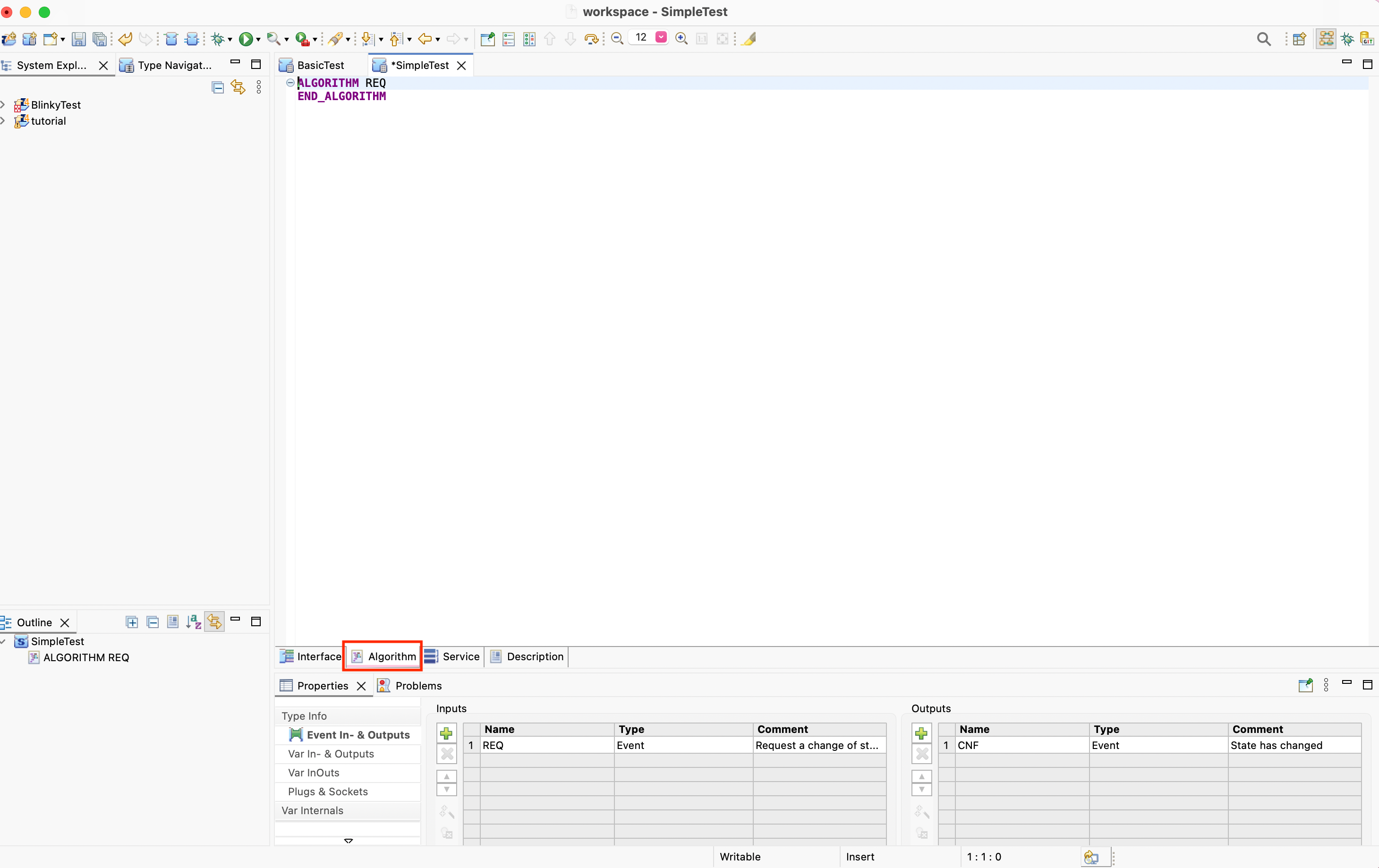Open the Back navigation history dropdown arrow

[x=437, y=40]
